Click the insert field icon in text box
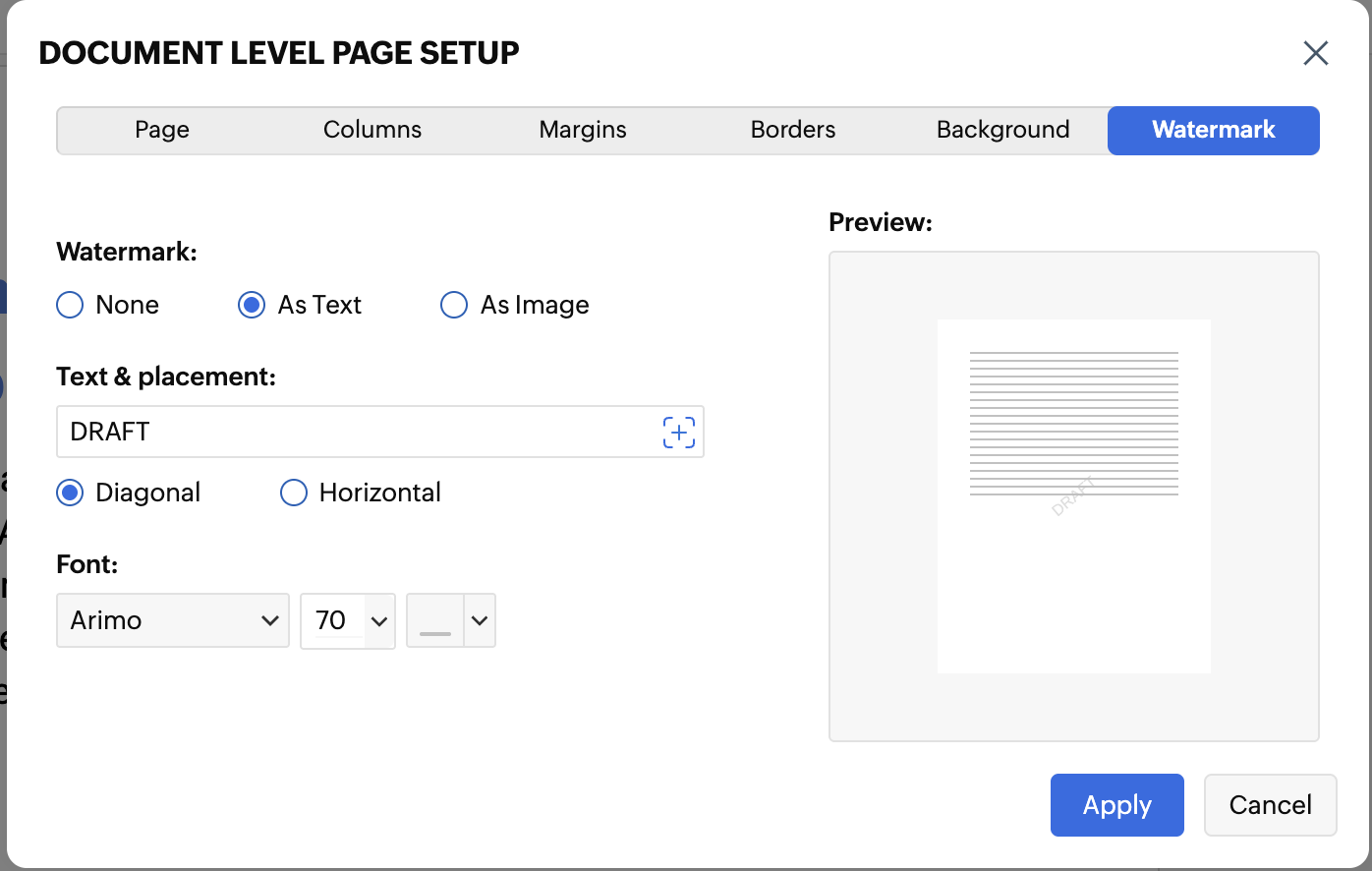Viewport: 1372px width, 871px height. point(679,433)
